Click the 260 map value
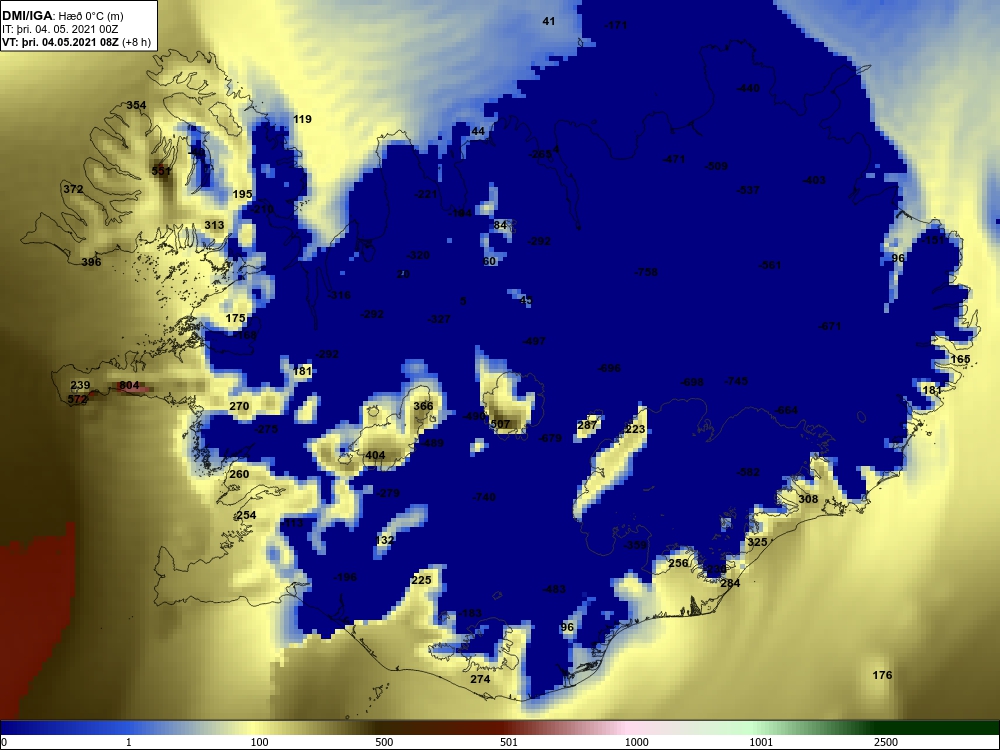1000x750 pixels. click(239, 474)
